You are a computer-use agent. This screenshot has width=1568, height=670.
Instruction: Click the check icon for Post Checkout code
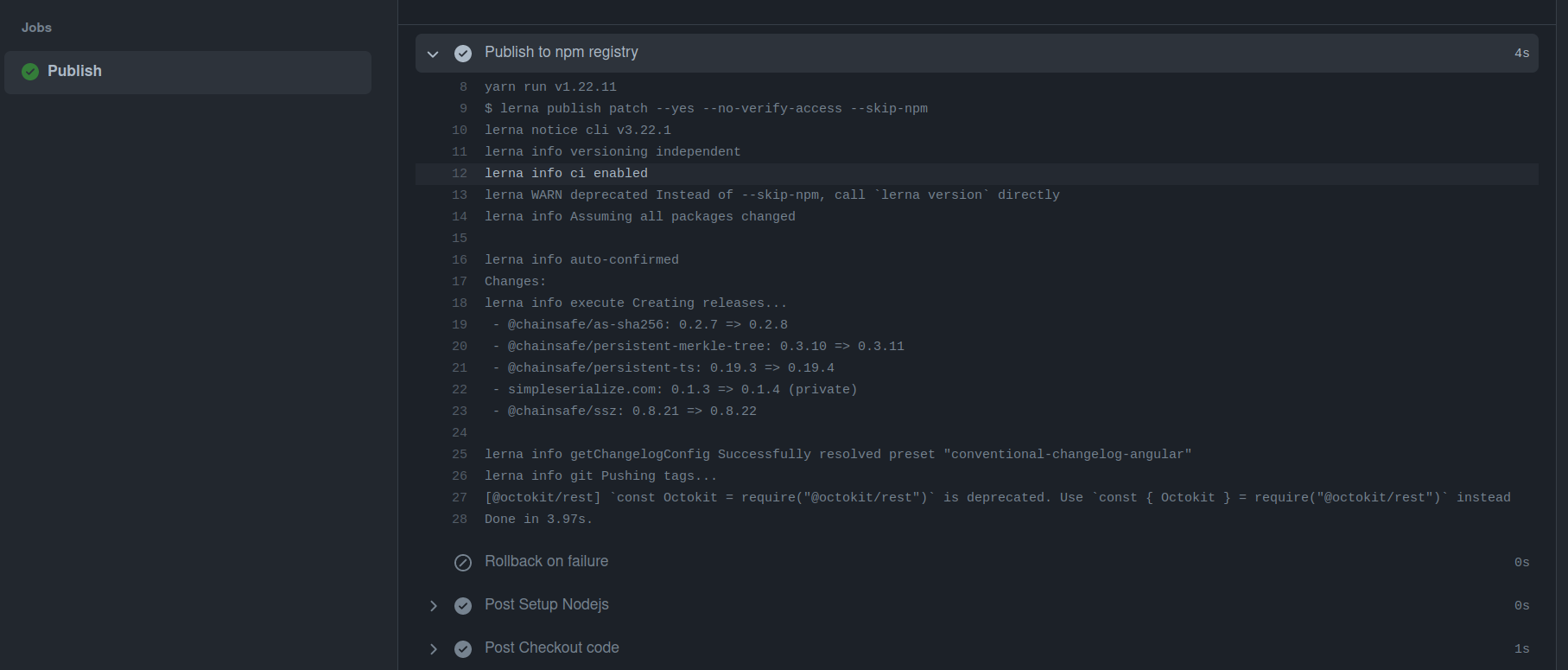click(463, 649)
